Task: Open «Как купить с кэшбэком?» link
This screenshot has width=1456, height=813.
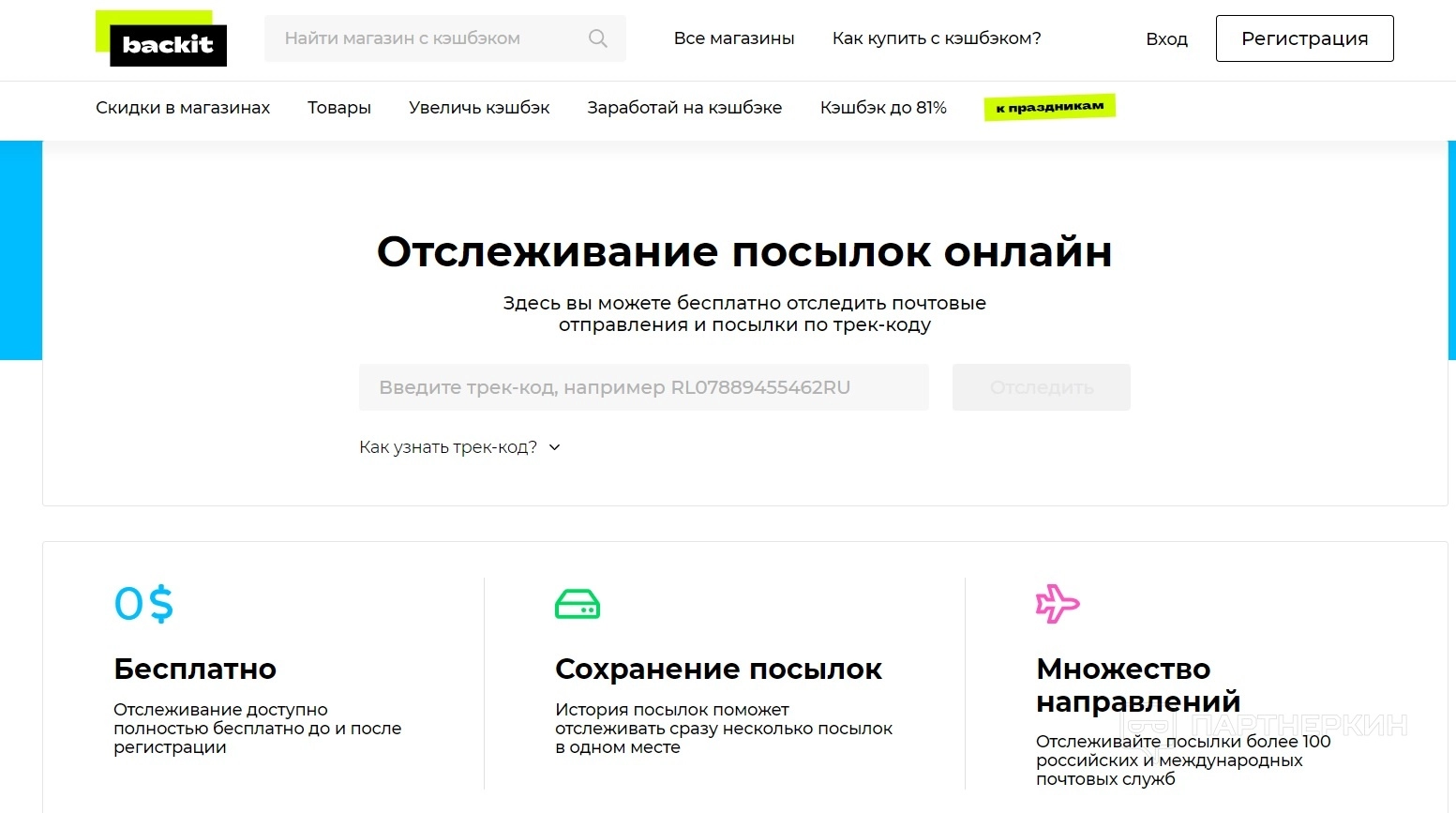Action: (x=937, y=38)
